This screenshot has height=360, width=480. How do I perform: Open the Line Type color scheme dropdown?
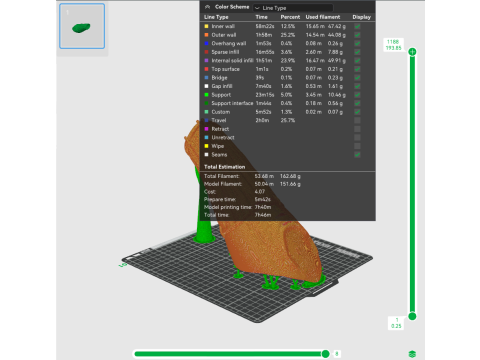293,8
